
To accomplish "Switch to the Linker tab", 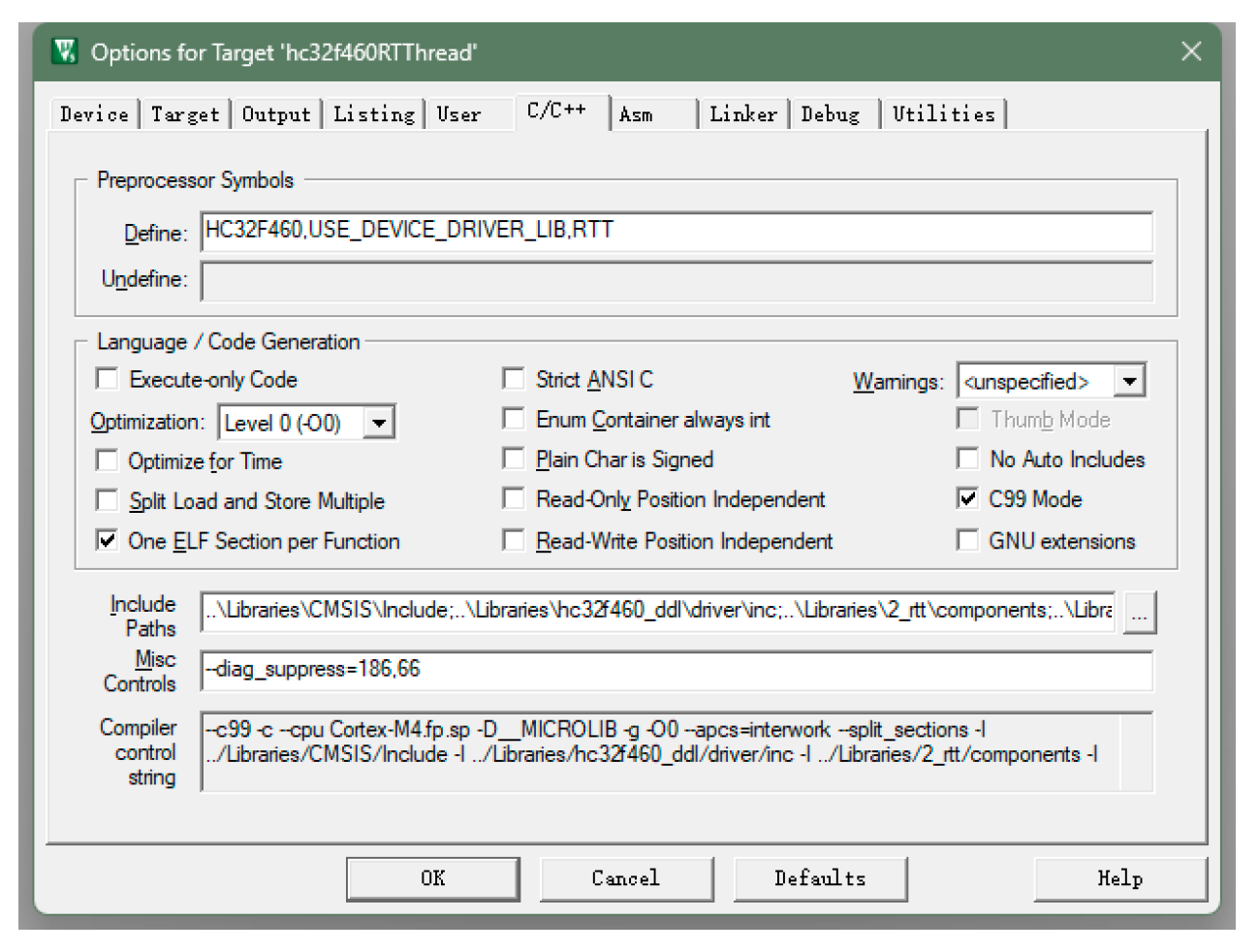I will (x=742, y=114).
